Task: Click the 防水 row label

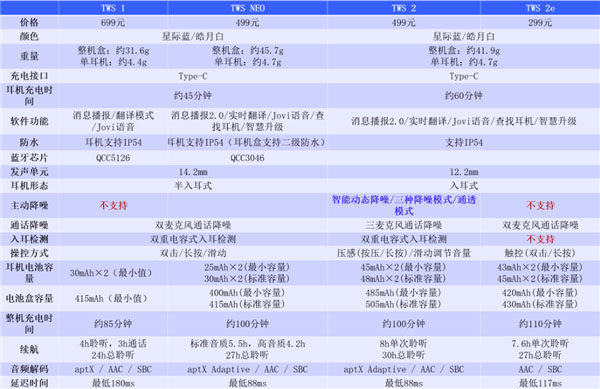Action: (x=29, y=143)
